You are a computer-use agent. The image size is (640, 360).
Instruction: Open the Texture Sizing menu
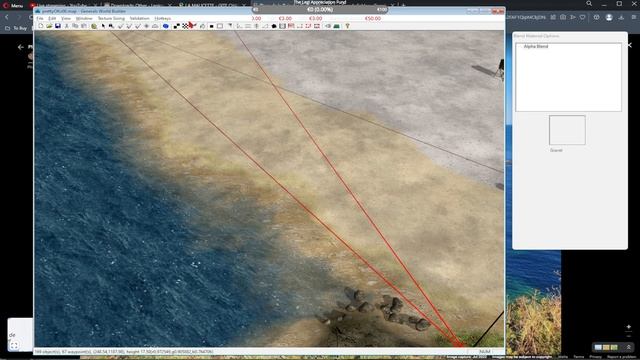click(111, 18)
